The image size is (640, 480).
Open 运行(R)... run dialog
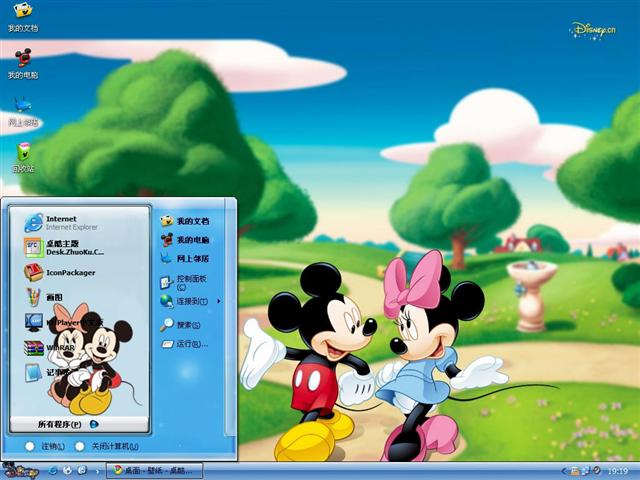[184, 344]
